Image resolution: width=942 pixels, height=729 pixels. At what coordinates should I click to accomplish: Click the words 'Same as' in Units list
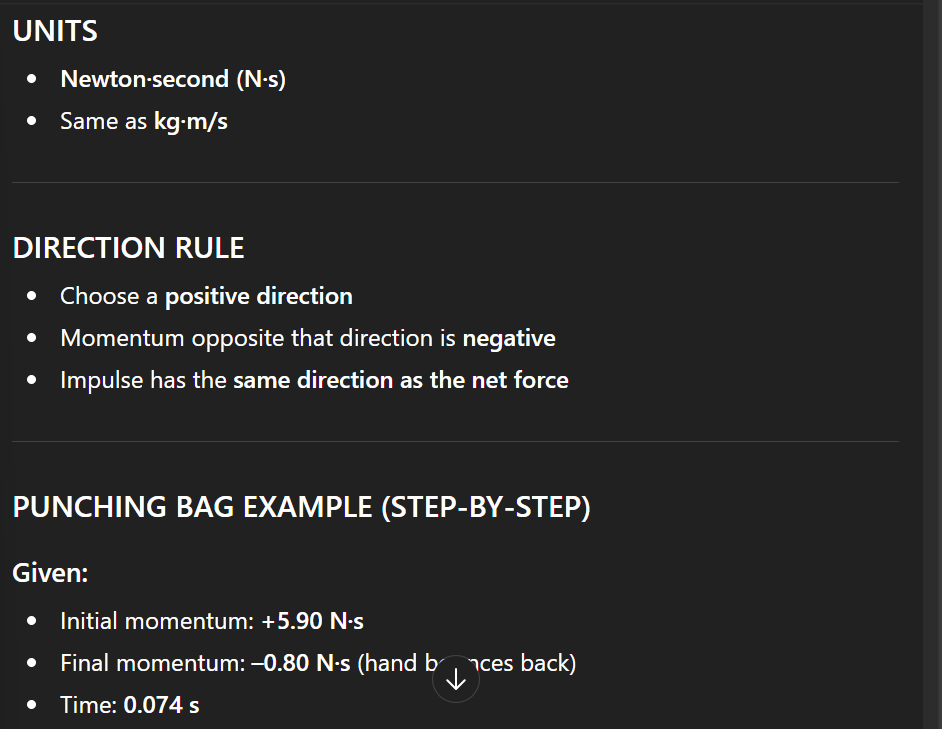103,121
